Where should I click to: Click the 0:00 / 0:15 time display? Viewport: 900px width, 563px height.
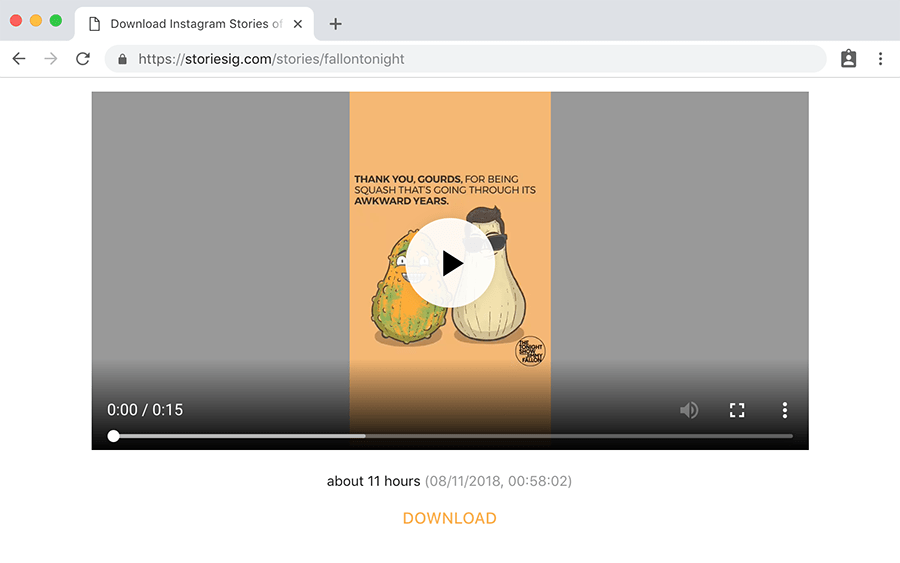point(145,410)
